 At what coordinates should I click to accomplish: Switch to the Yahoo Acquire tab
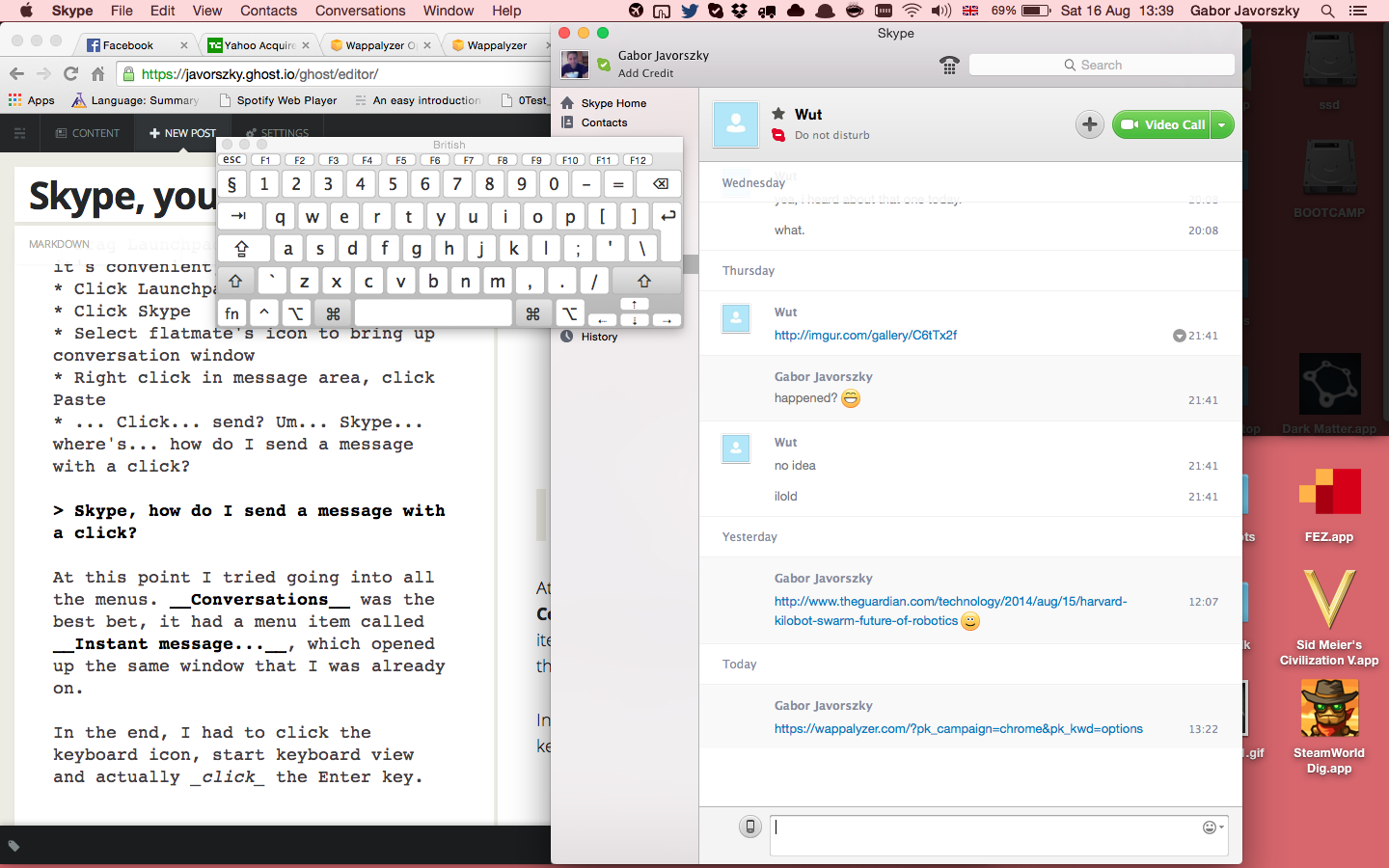(259, 45)
